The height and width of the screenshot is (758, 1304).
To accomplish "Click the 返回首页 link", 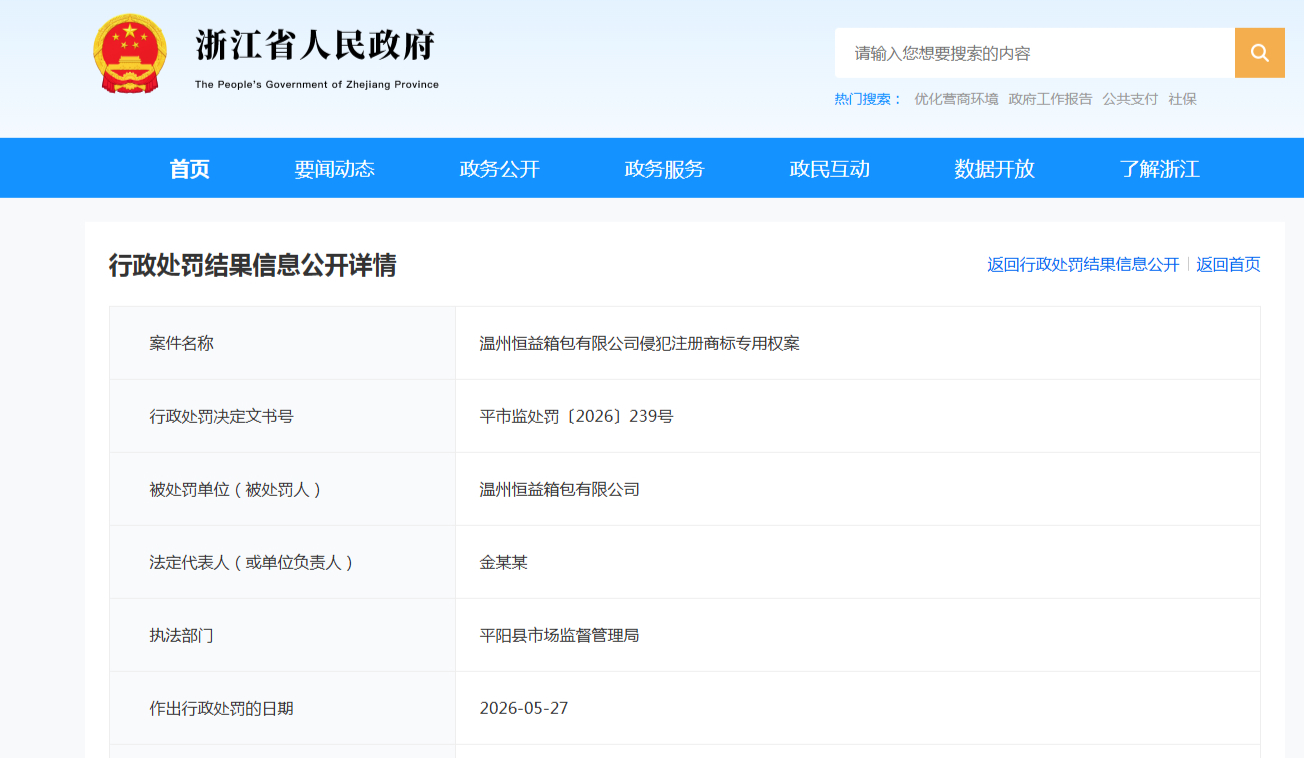I will pos(1228,265).
